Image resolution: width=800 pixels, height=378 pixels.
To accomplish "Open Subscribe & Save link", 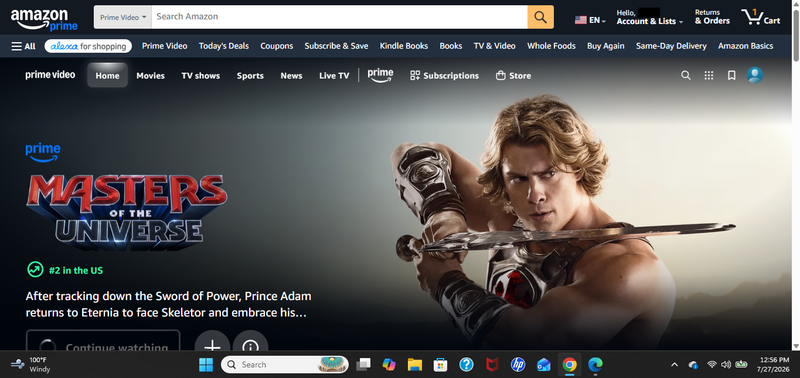I will click(336, 46).
